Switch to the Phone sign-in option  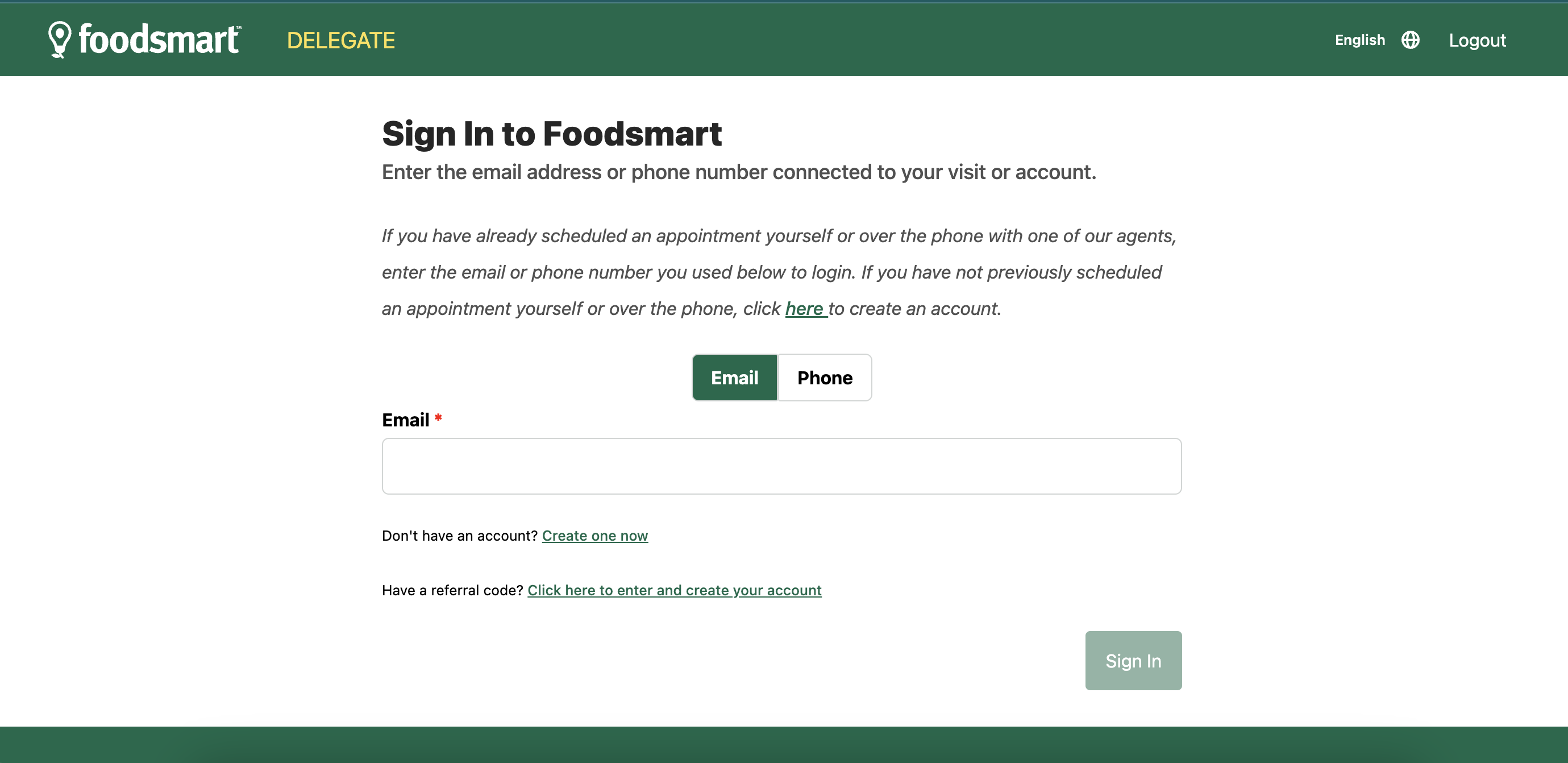(824, 378)
